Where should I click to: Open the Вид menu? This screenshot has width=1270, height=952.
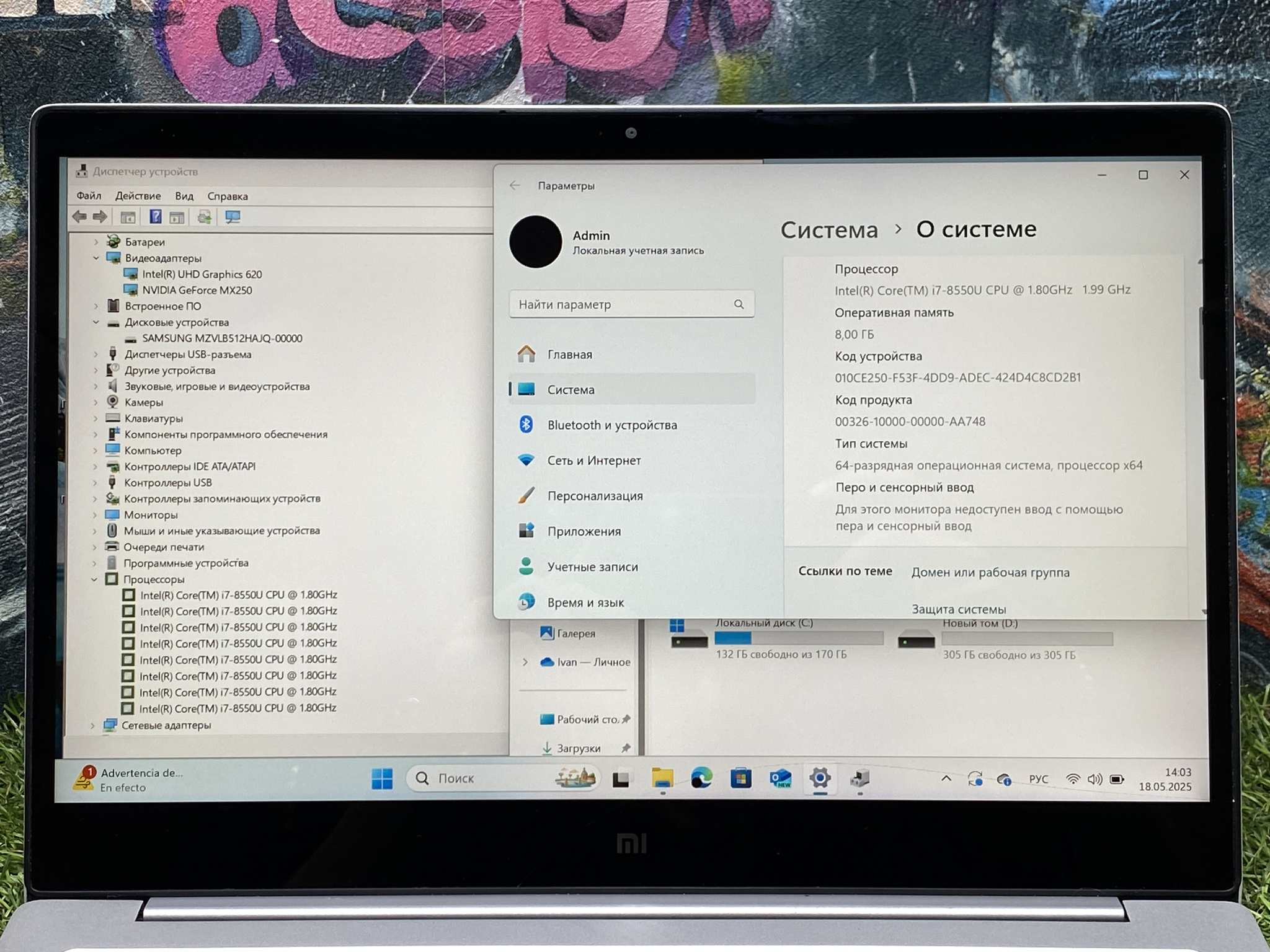click(x=184, y=196)
